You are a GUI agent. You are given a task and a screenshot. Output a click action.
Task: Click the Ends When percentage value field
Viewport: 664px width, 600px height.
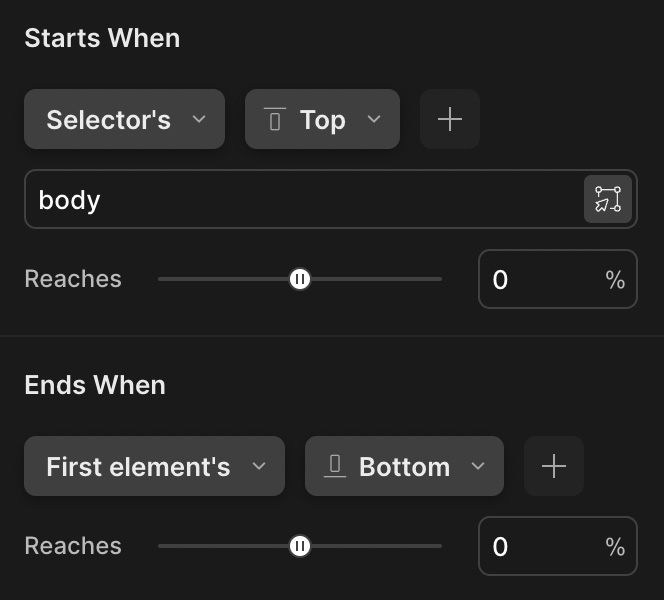pyautogui.click(x=558, y=546)
